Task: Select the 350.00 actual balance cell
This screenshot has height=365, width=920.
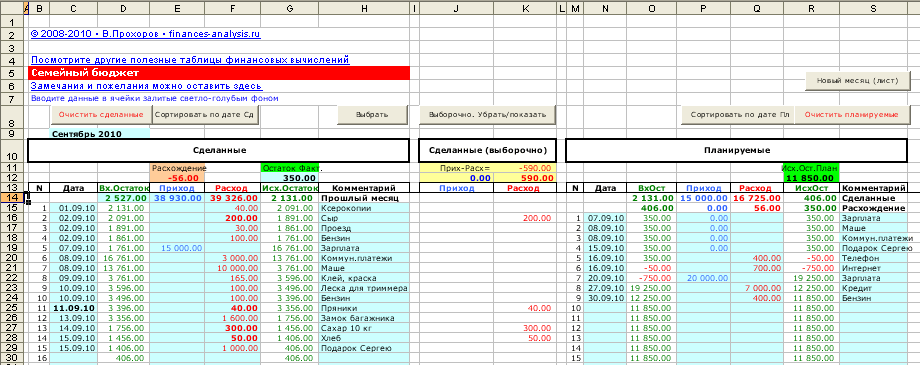Action: coord(290,178)
